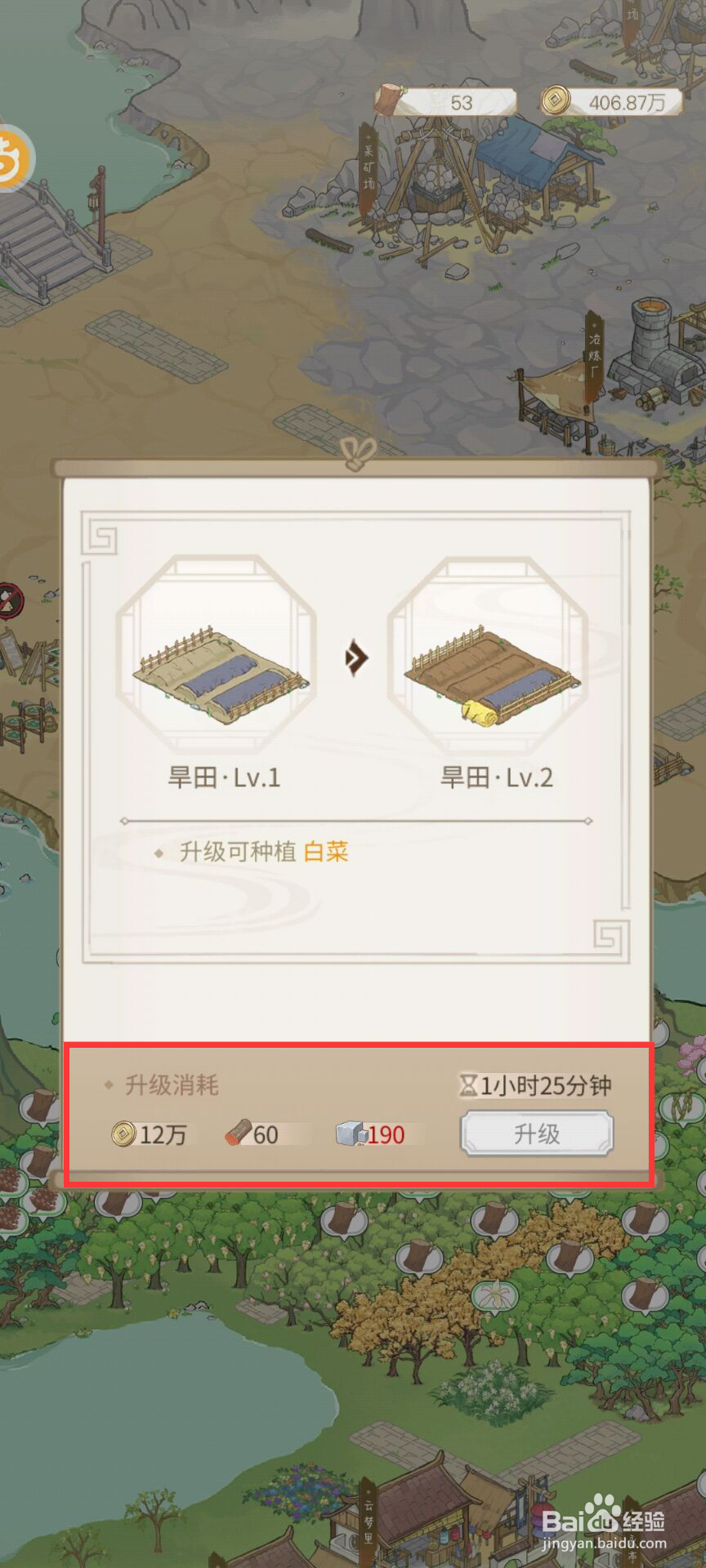Tap the 云梦里 signpost at bottom

click(368, 1517)
